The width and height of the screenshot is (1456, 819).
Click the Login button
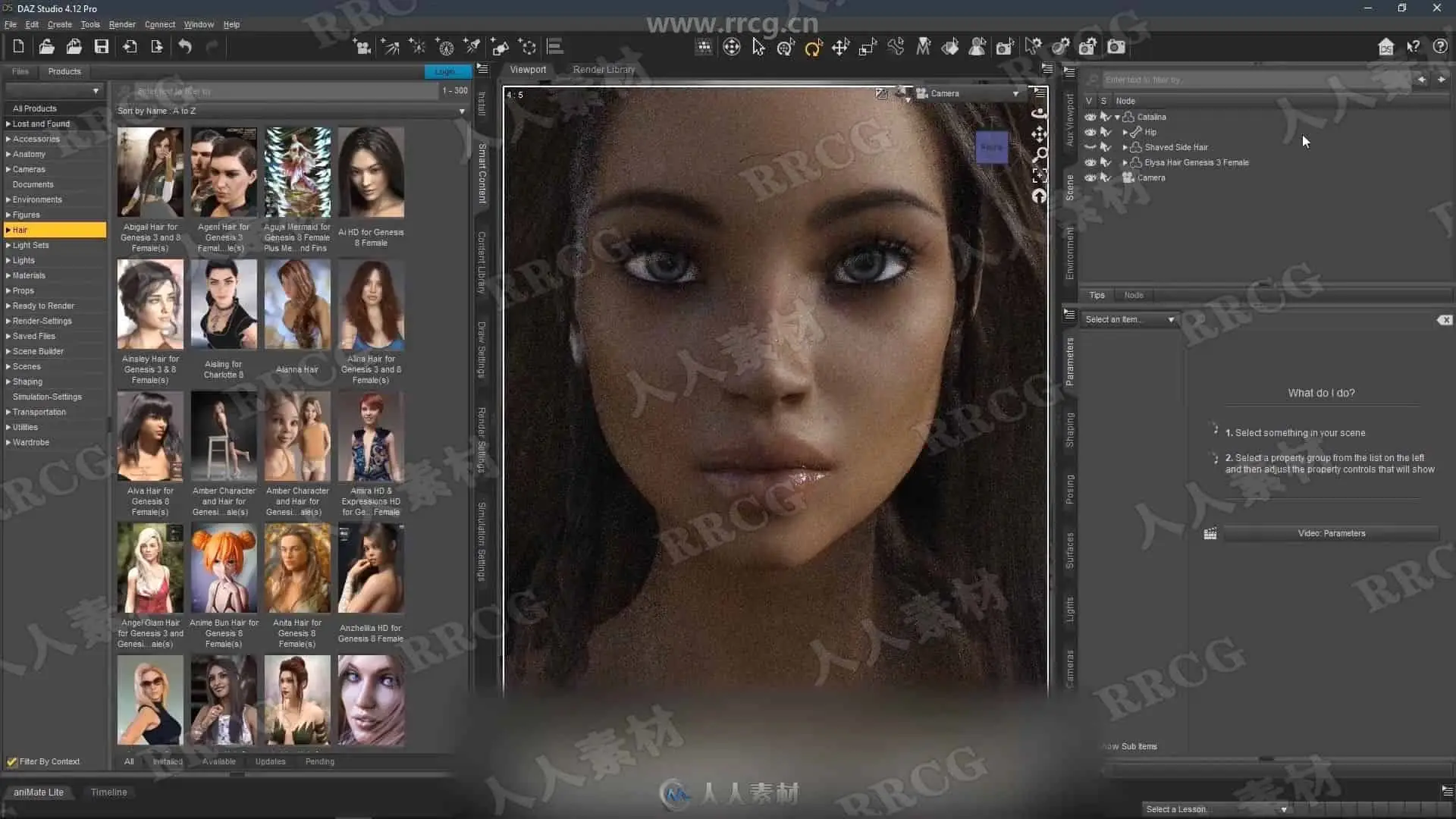(446, 71)
